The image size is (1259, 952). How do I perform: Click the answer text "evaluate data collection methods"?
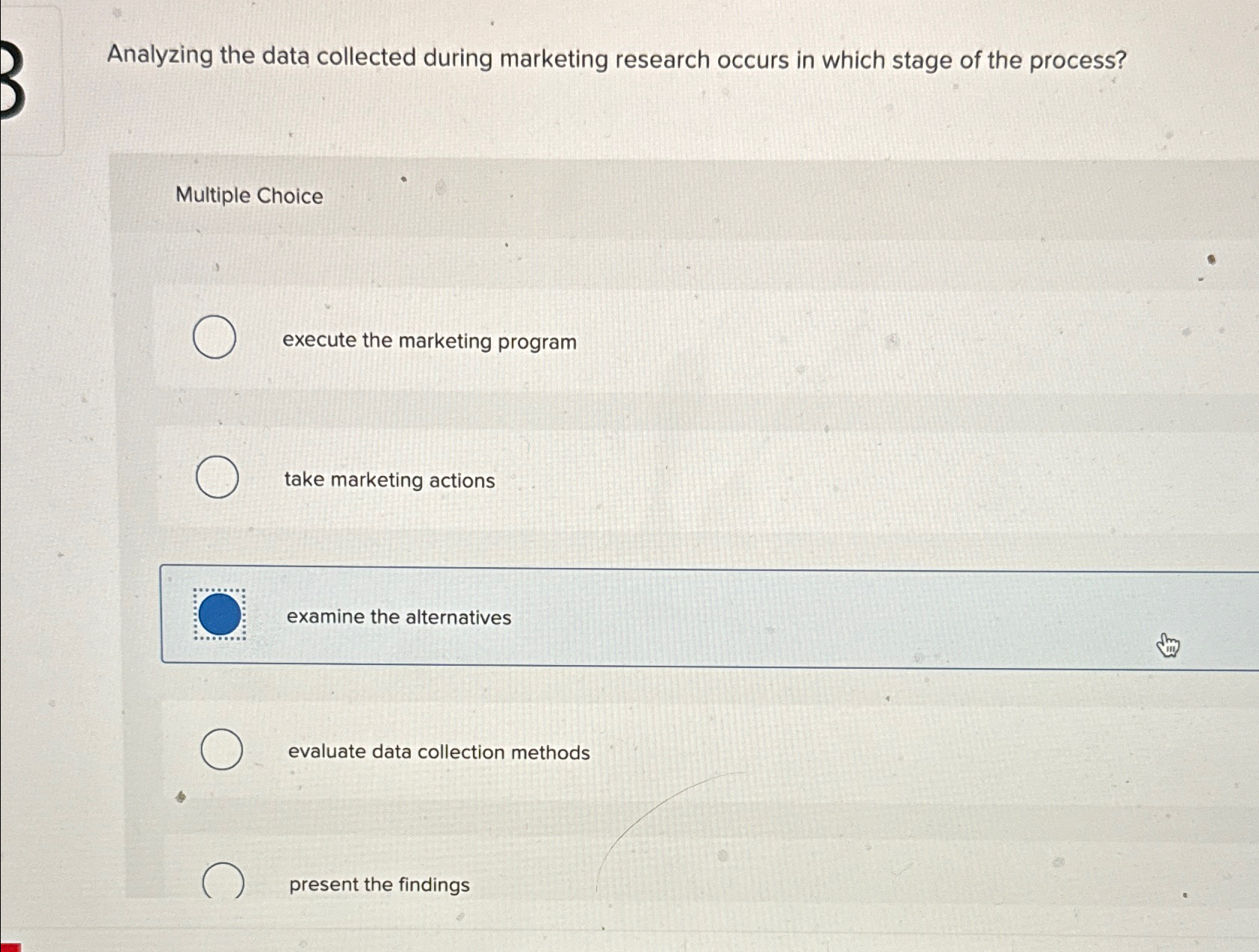[439, 752]
